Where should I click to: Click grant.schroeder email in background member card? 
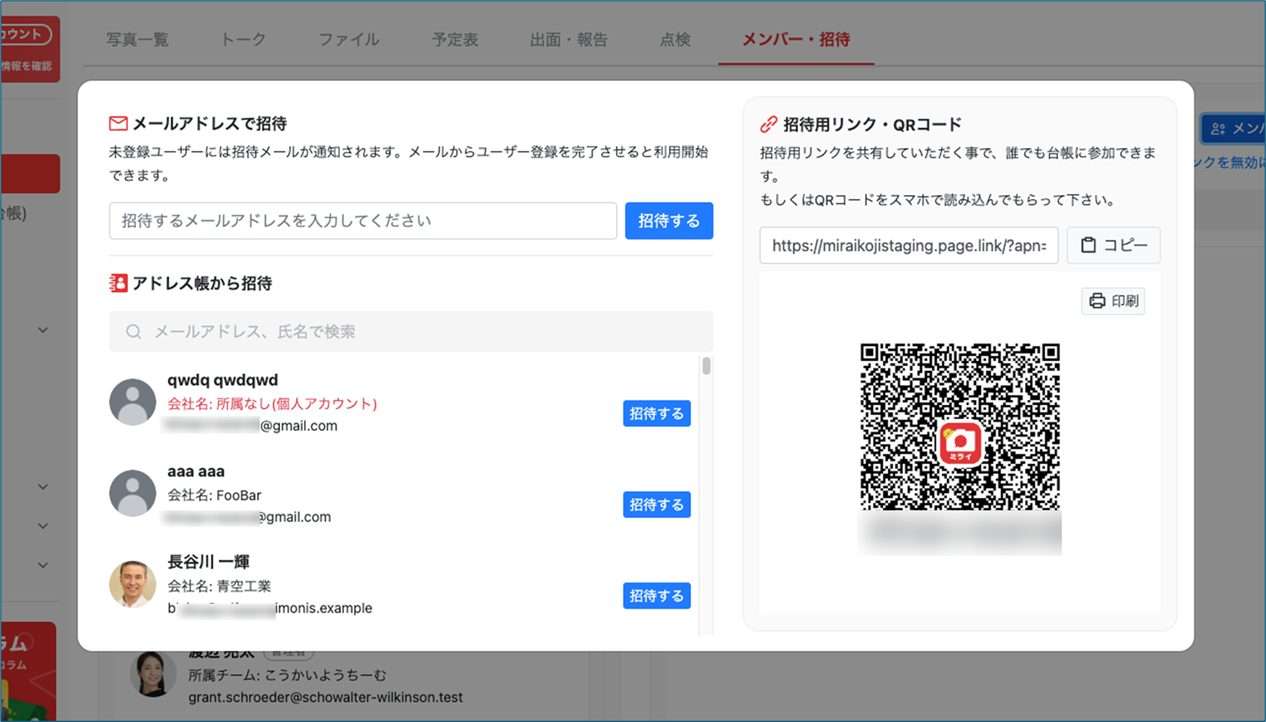[326, 697]
